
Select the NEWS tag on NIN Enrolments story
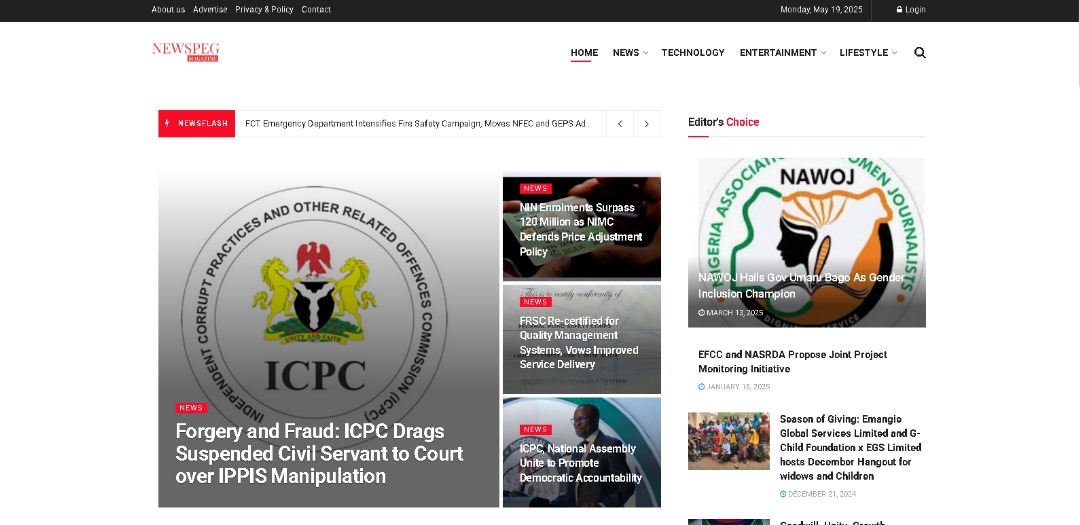click(535, 188)
